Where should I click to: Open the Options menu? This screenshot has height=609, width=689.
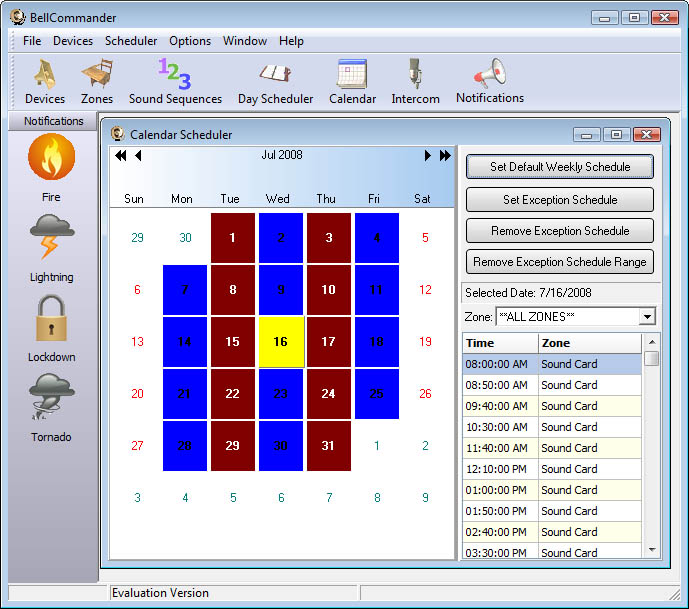pyautogui.click(x=190, y=41)
